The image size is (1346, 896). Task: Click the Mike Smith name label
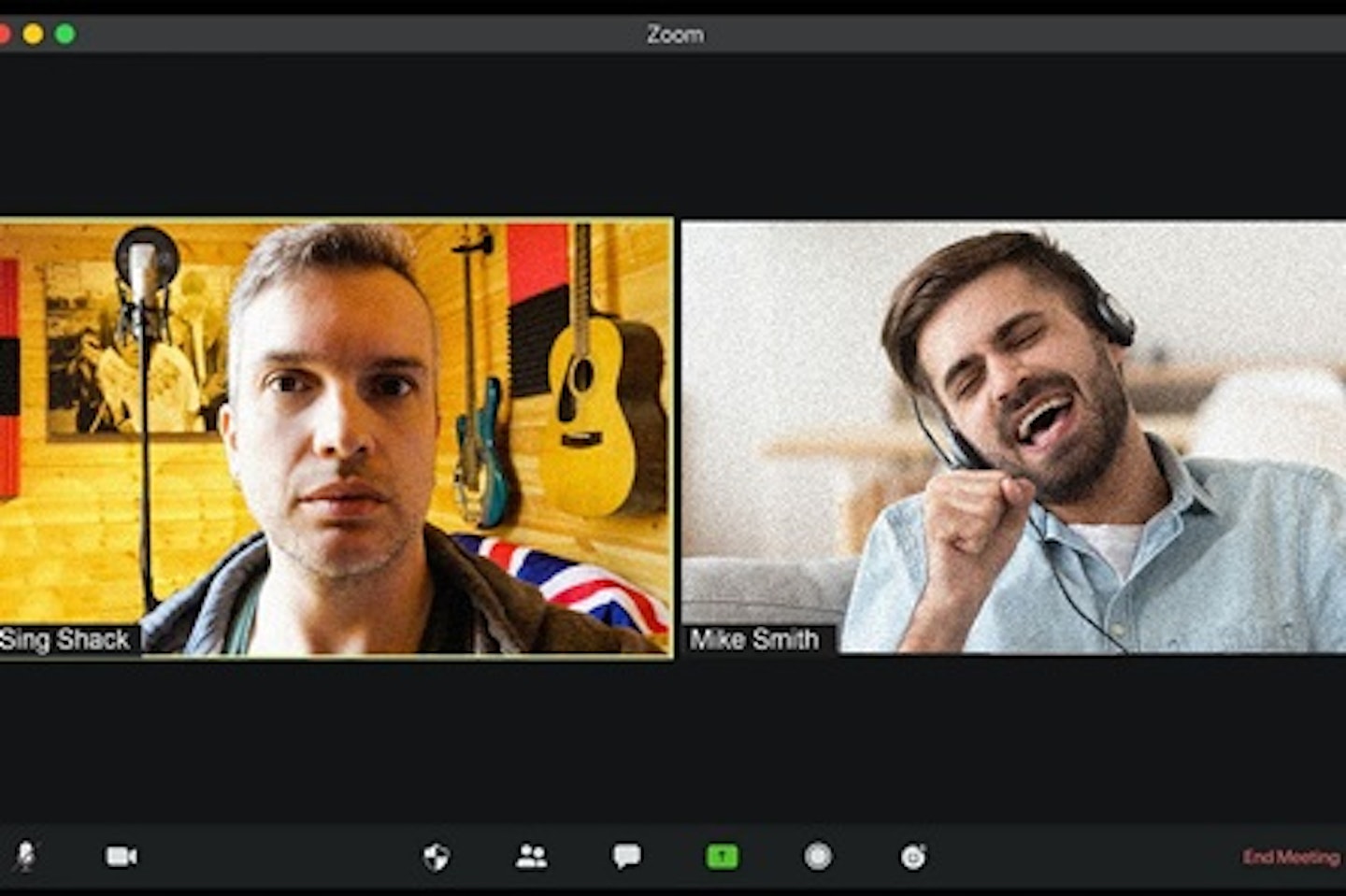753,641
